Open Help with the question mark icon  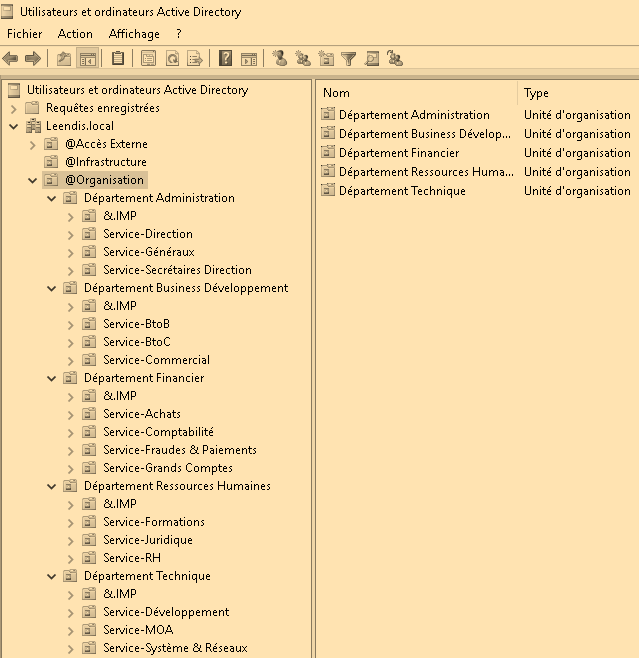tap(225, 58)
